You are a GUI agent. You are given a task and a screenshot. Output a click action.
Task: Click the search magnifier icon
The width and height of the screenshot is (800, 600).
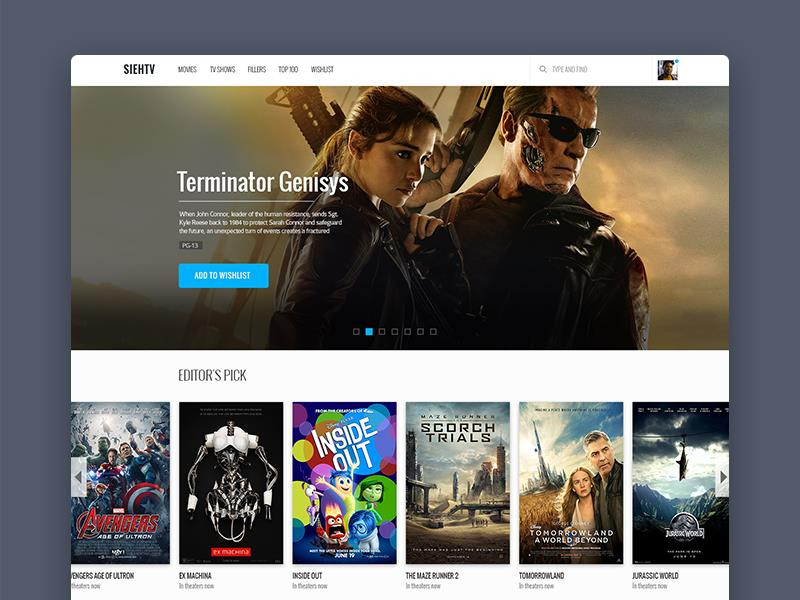click(543, 69)
